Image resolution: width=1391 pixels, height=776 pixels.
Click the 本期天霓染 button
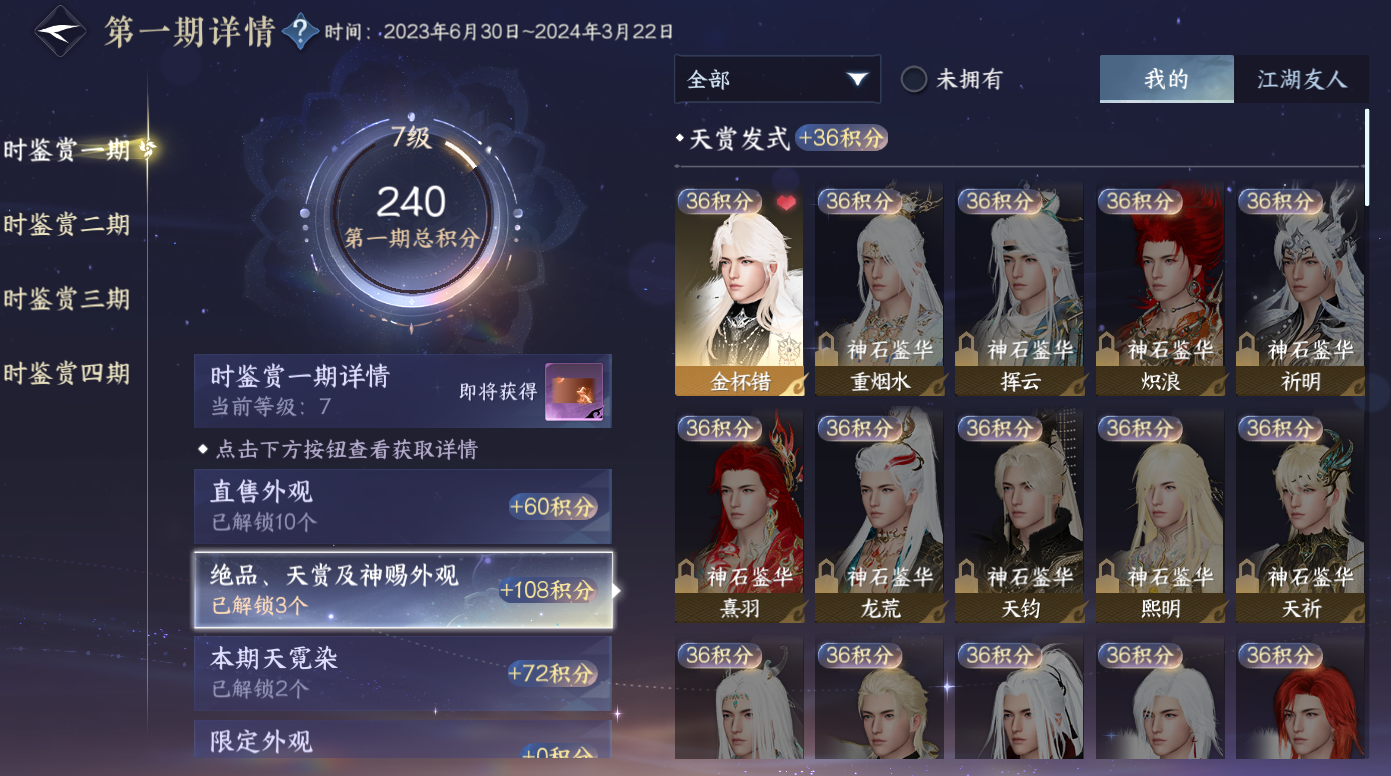403,673
